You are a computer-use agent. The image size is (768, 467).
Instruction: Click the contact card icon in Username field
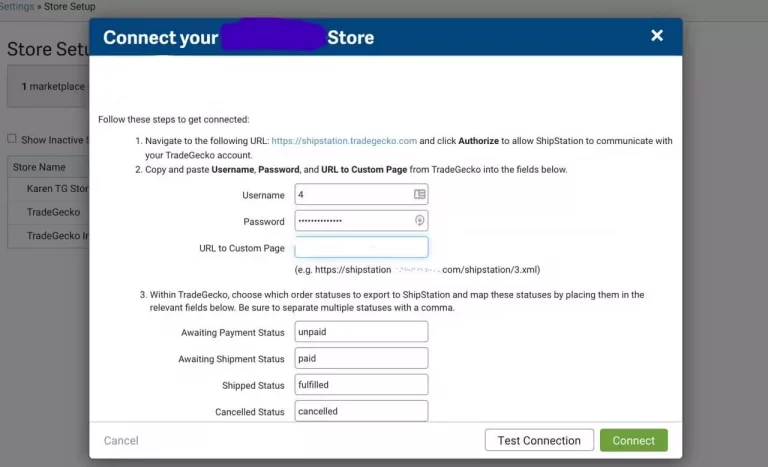pyautogui.click(x=419, y=195)
